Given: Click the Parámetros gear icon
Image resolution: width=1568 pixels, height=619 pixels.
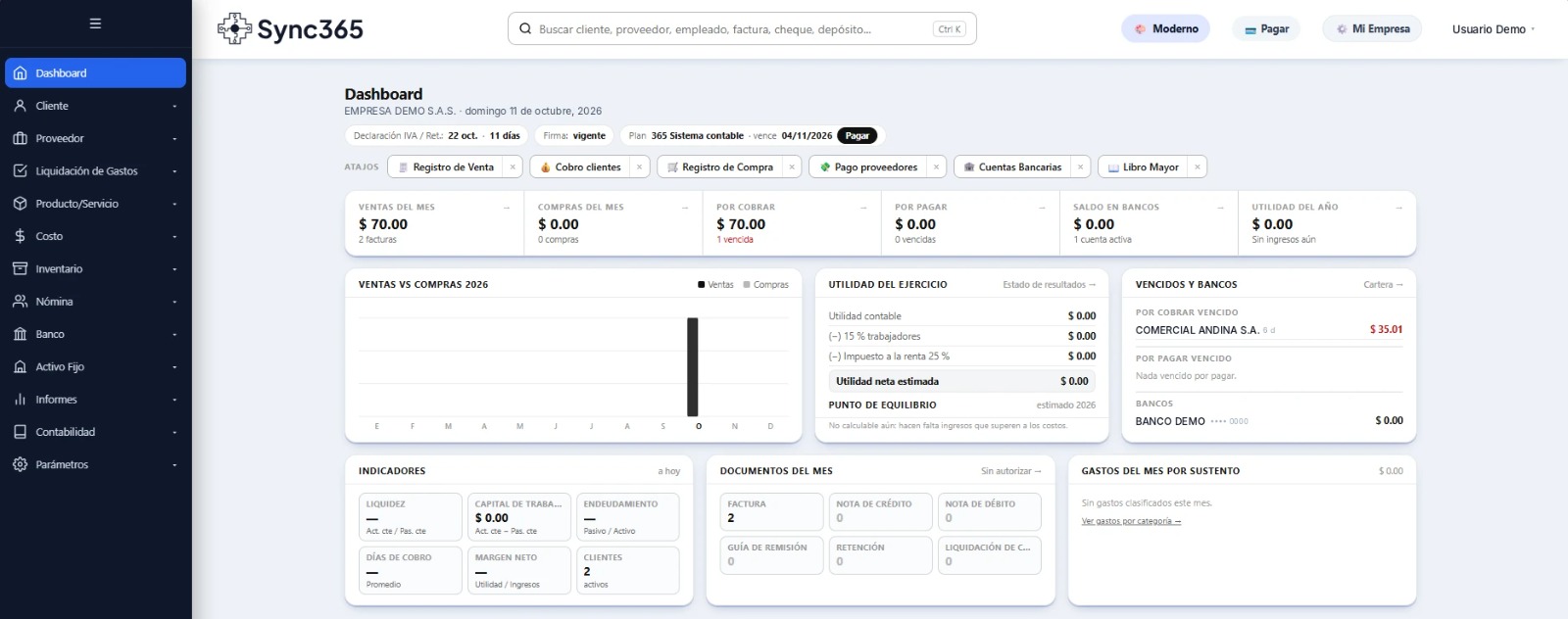Looking at the screenshot, I should (x=20, y=464).
